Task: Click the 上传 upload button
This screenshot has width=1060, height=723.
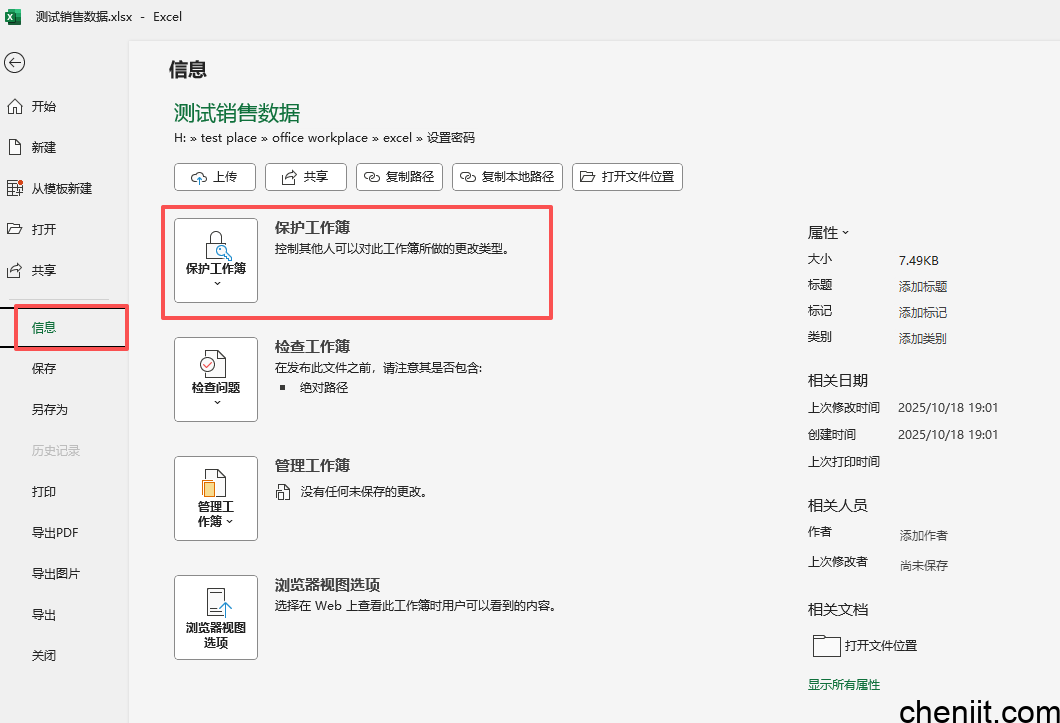Action: click(214, 177)
